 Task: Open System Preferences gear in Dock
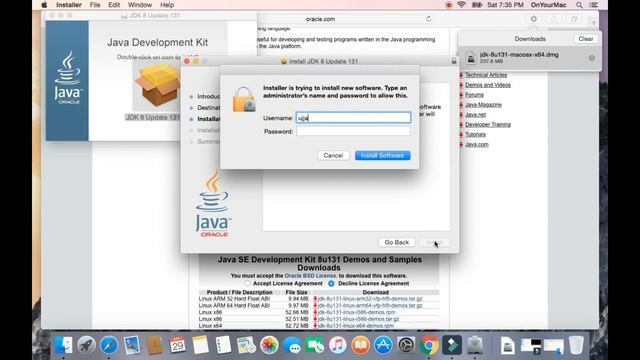(406, 345)
